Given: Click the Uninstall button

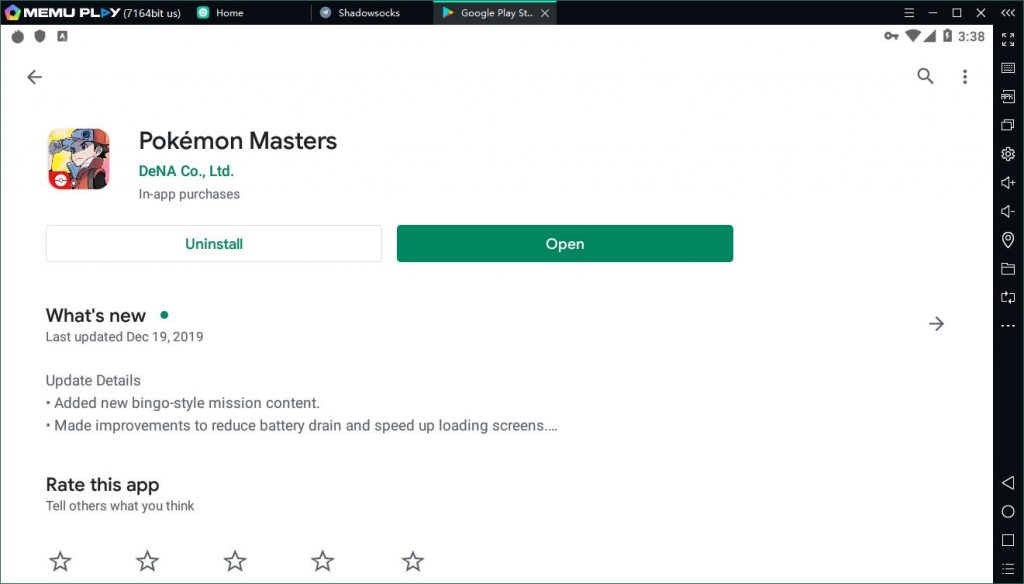Looking at the screenshot, I should (214, 244).
